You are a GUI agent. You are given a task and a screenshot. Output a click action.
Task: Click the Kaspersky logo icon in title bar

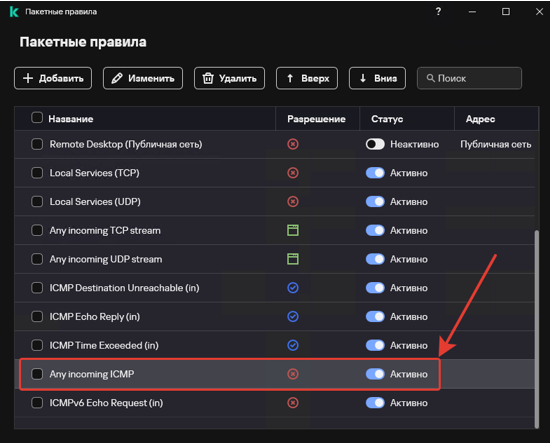point(14,12)
